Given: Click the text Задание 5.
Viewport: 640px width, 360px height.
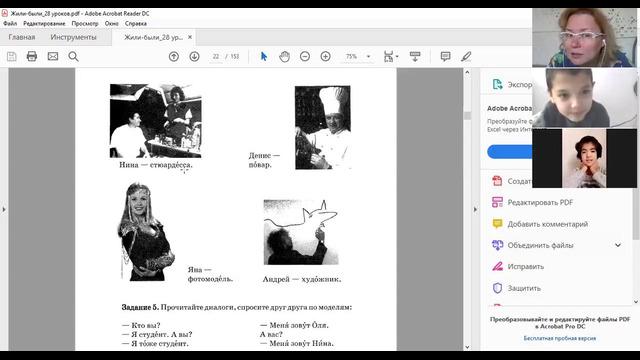Looking at the screenshot, I should (140, 307).
